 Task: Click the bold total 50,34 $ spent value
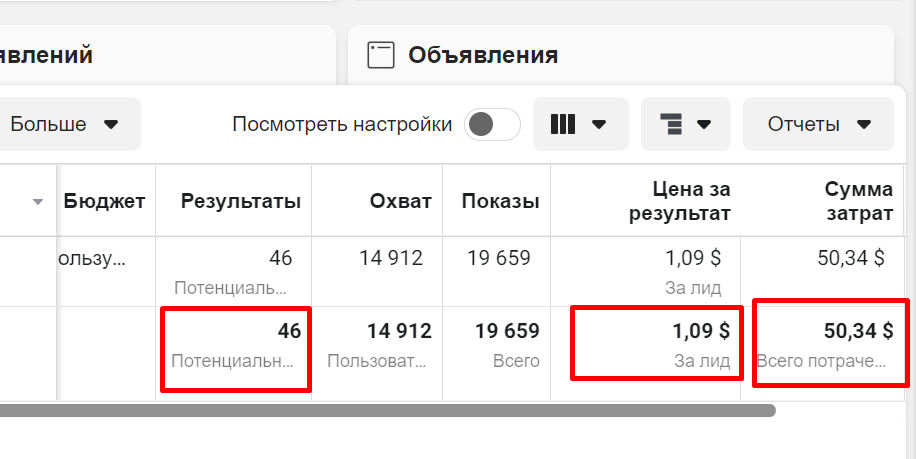click(858, 331)
